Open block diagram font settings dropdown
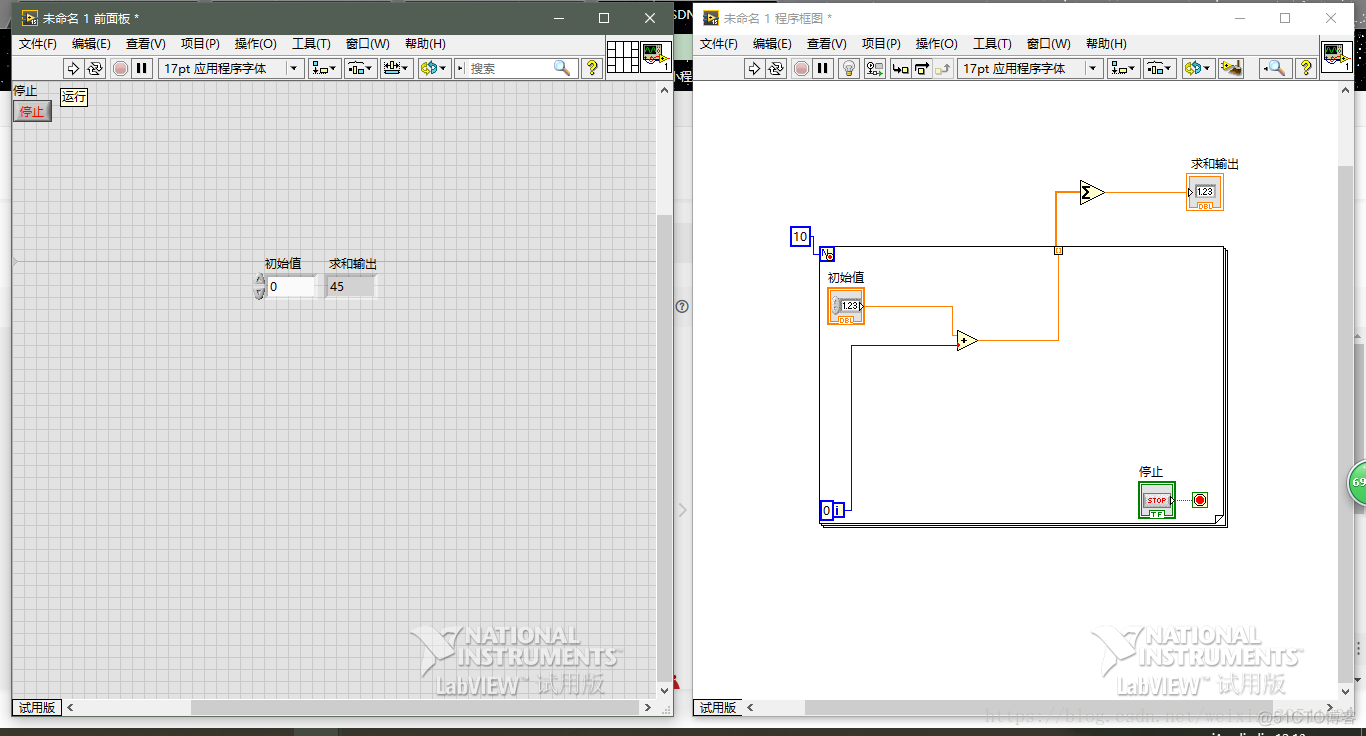This screenshot has height=736, width=1366. [x=1030, y=68]
